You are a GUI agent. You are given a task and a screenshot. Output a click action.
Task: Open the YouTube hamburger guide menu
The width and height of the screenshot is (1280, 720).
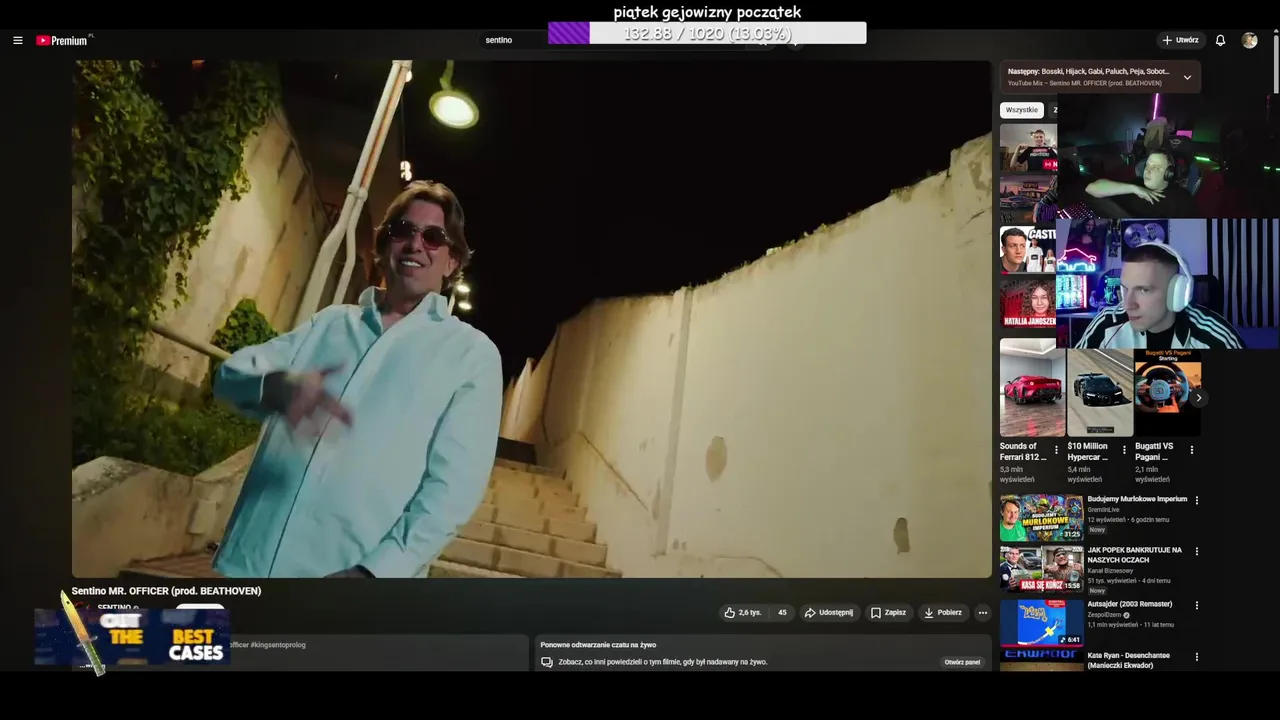(x=17, y=40)
